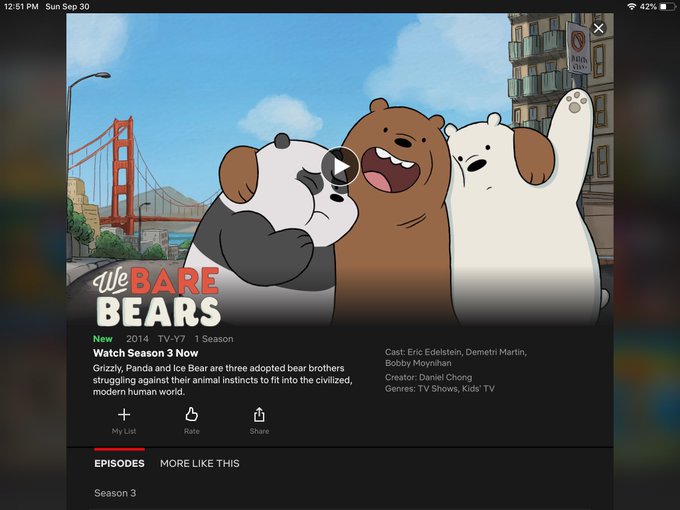680x510 pixels.
Task: Switch to the MORE LIKE THIS tab
Action: 199,463
